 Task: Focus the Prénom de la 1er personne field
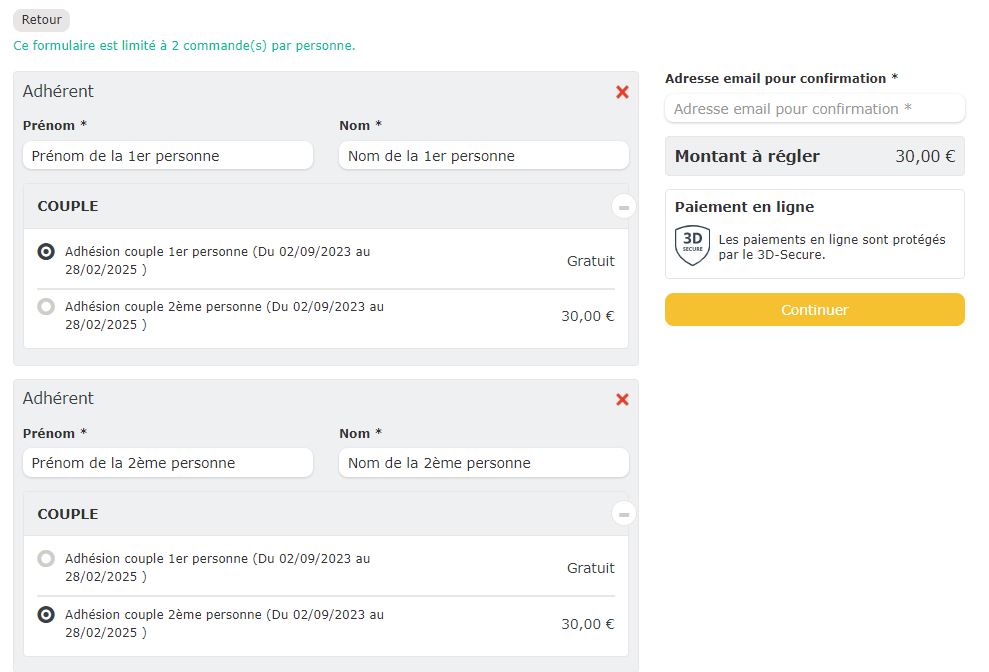coord(167,156)
